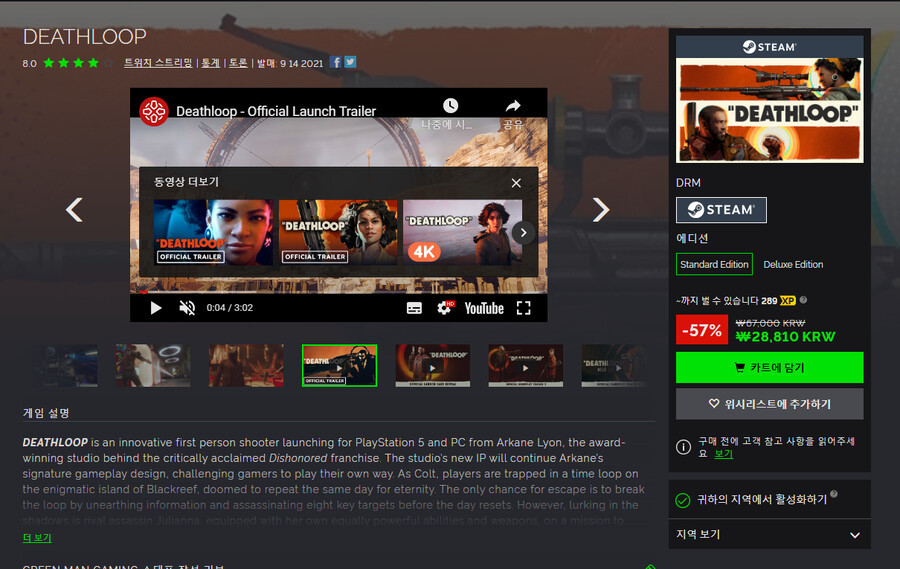Open the video quality settings gear

point(445,308)
